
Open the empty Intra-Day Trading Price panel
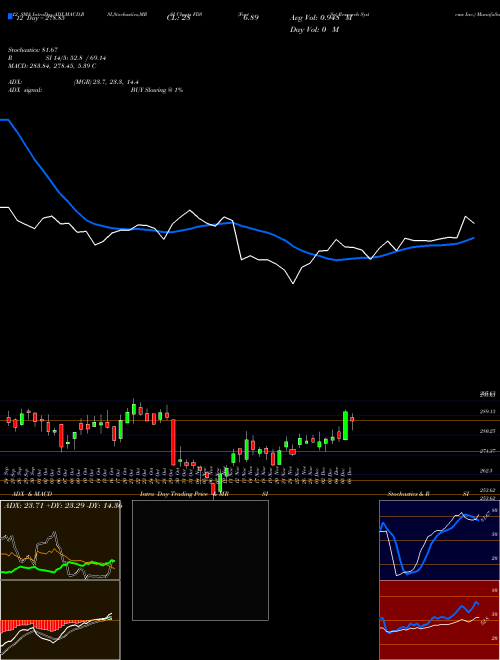pos(200,560)
